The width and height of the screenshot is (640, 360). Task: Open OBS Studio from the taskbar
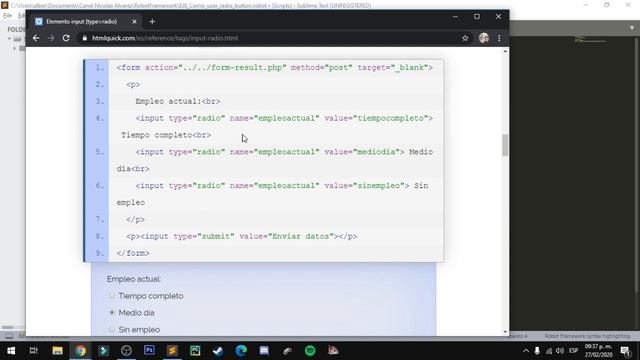click(126, 351)
